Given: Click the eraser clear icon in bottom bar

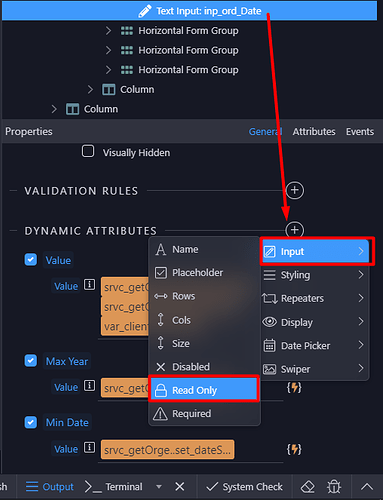Looking at the screenshot, I should click(308, 487).
